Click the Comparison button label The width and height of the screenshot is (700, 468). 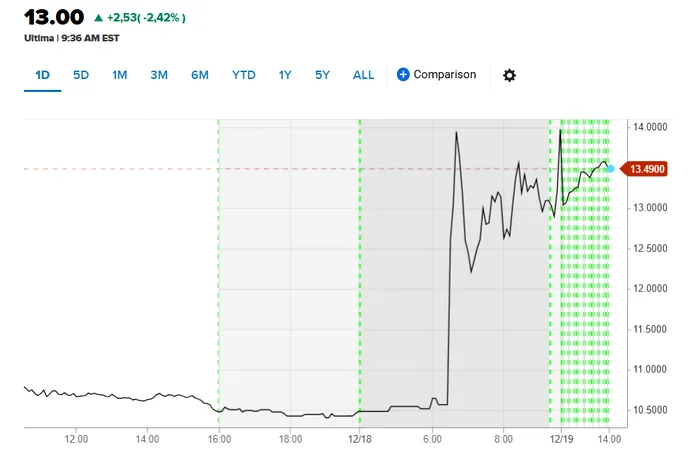(x=445, y=75)
